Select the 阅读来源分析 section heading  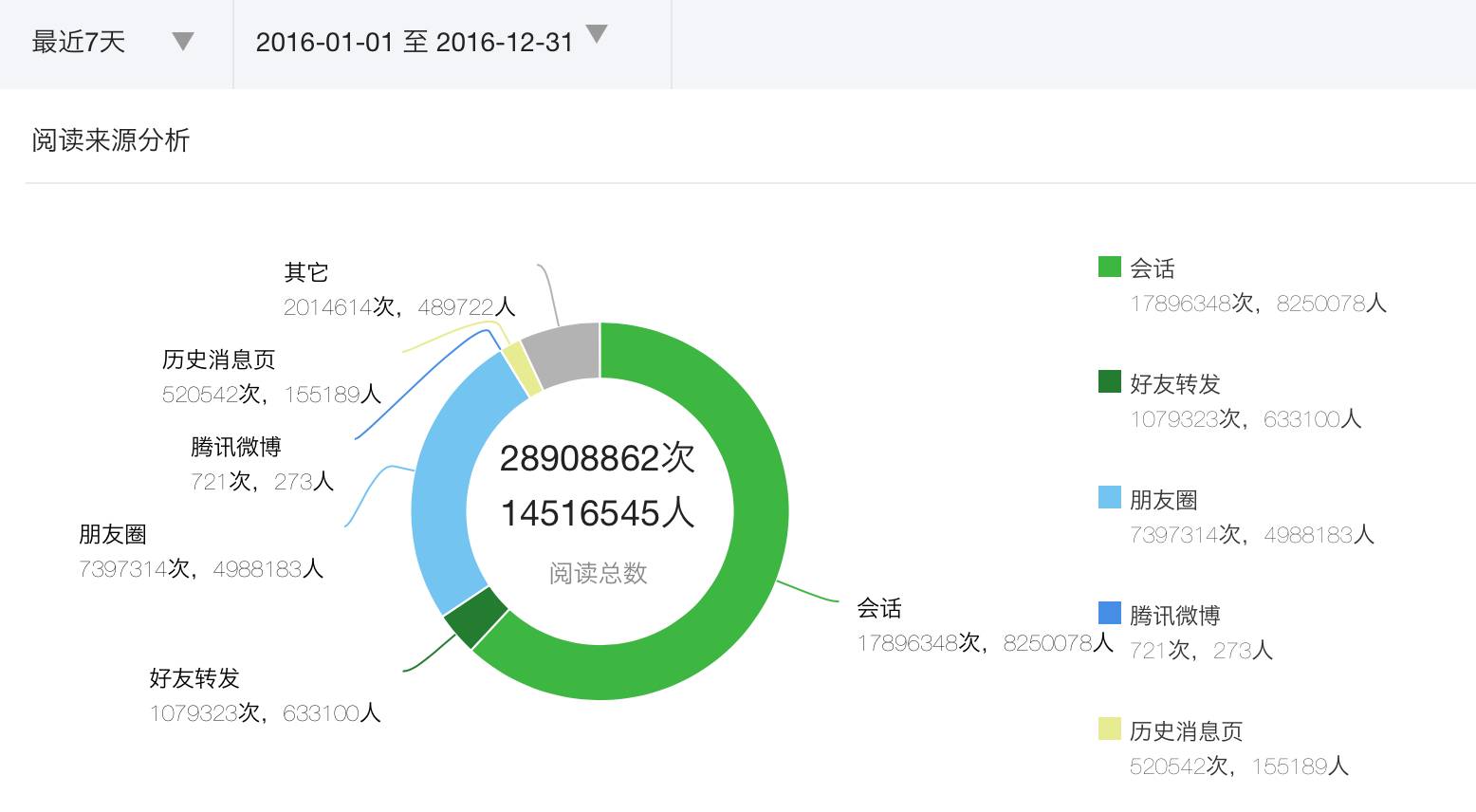111,140
